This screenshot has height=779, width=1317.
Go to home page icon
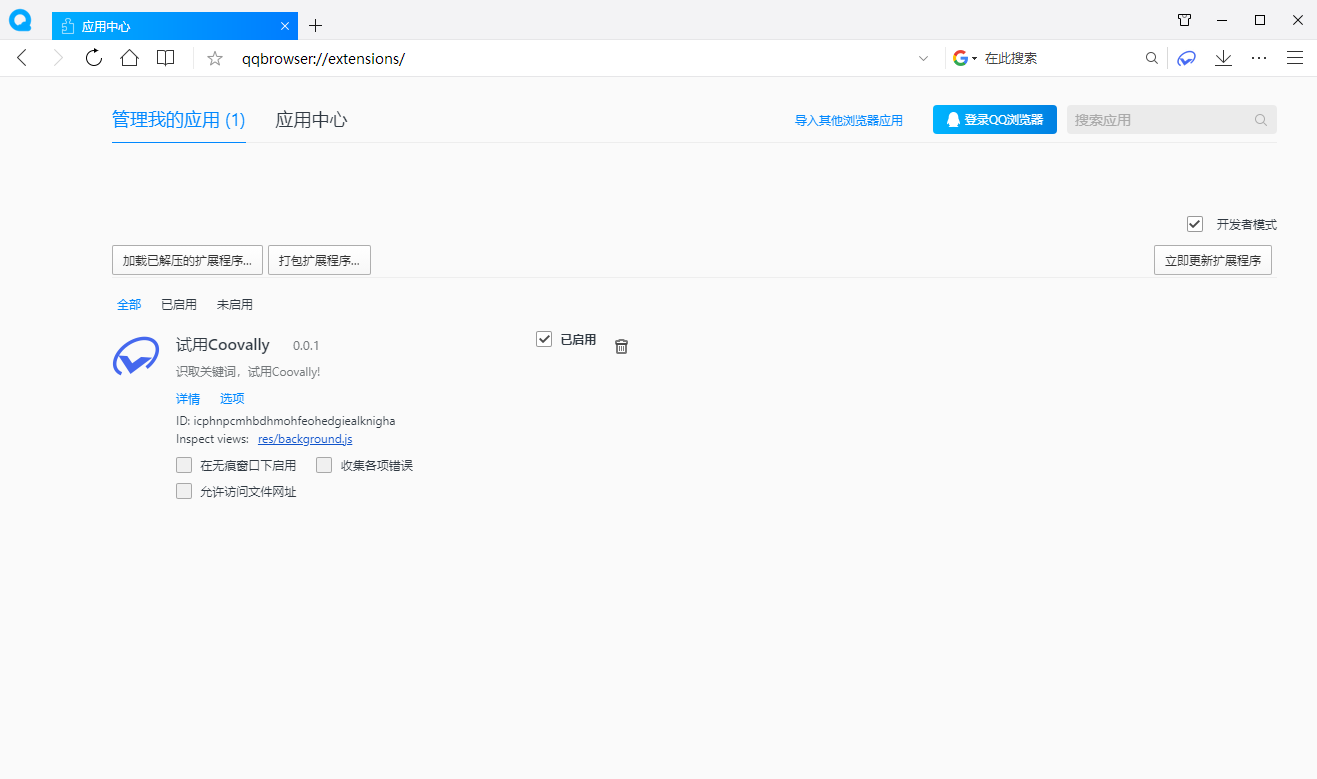(x=129, y=58)
